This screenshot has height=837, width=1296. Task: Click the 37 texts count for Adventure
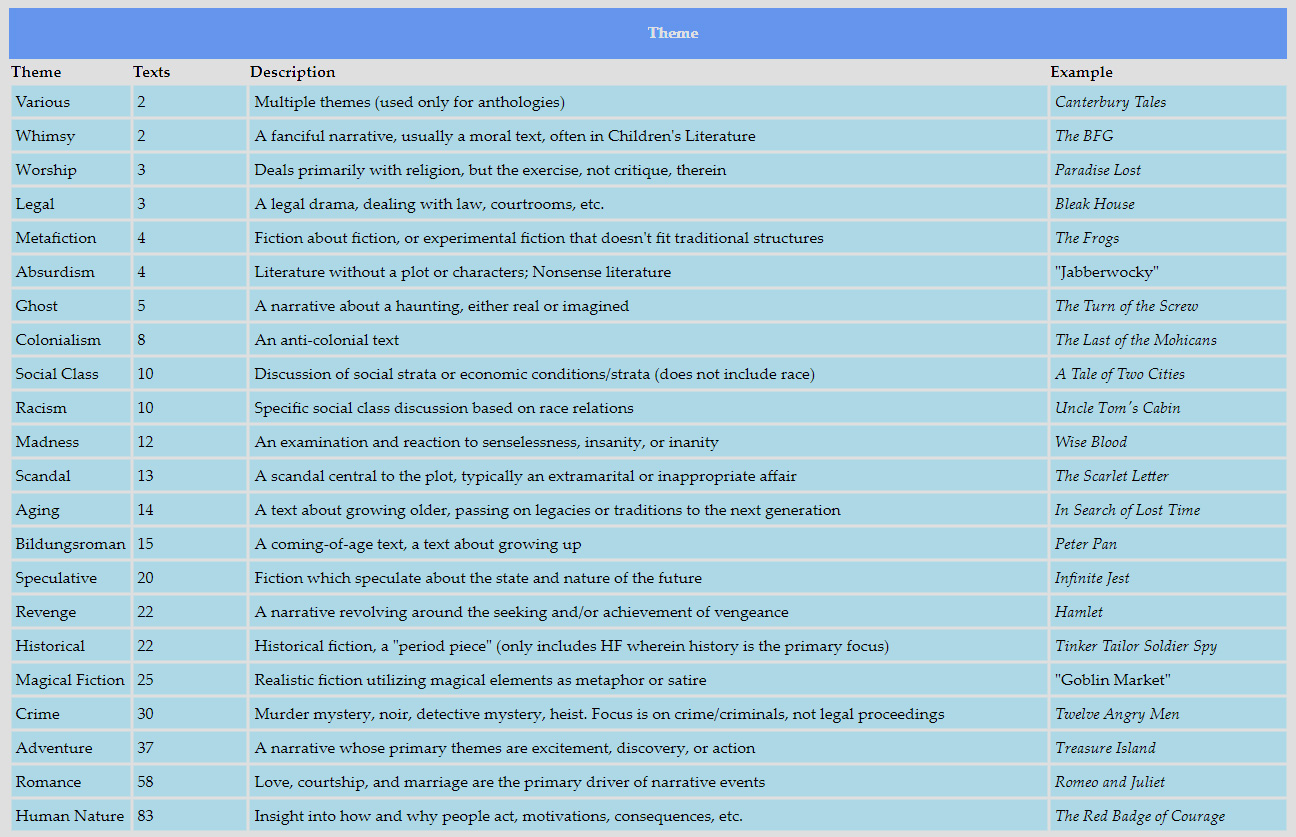146,748
